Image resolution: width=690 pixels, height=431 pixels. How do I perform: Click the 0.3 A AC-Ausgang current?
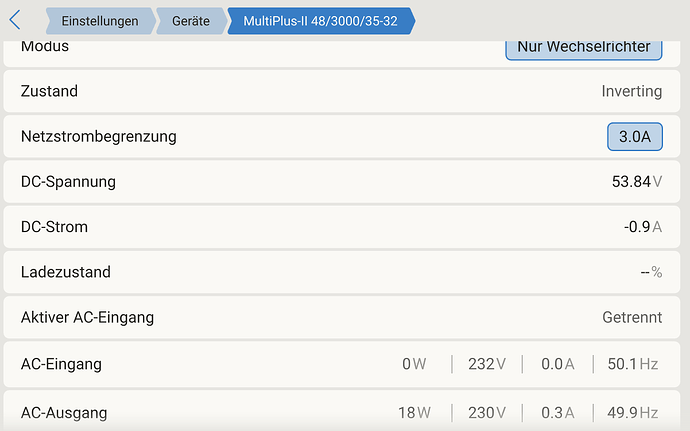pos(558,413)
